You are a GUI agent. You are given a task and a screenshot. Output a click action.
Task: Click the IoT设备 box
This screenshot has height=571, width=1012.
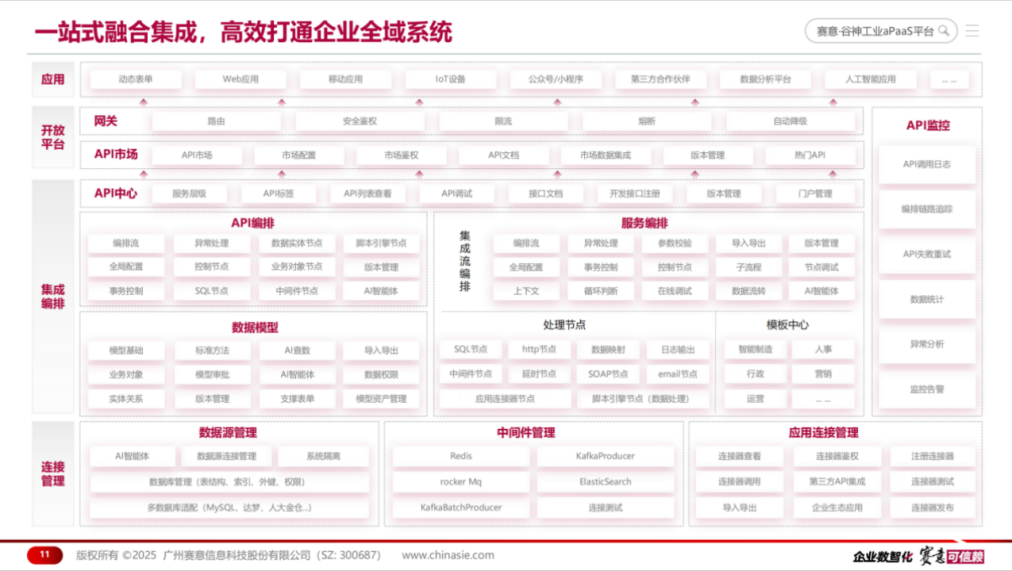click(x=450, y=79)
